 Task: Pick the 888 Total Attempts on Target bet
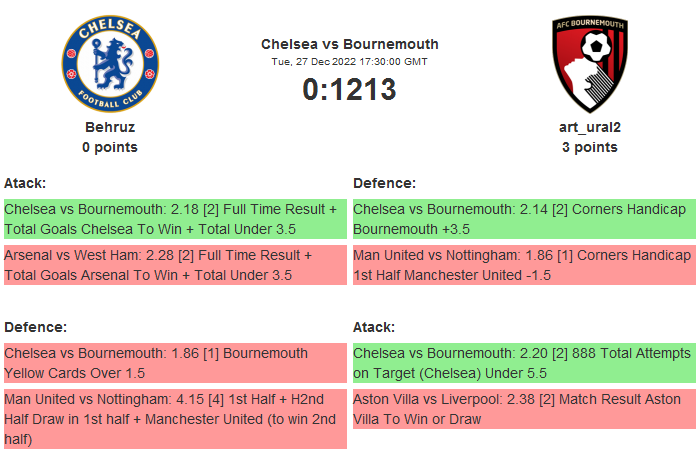[523, 363]
